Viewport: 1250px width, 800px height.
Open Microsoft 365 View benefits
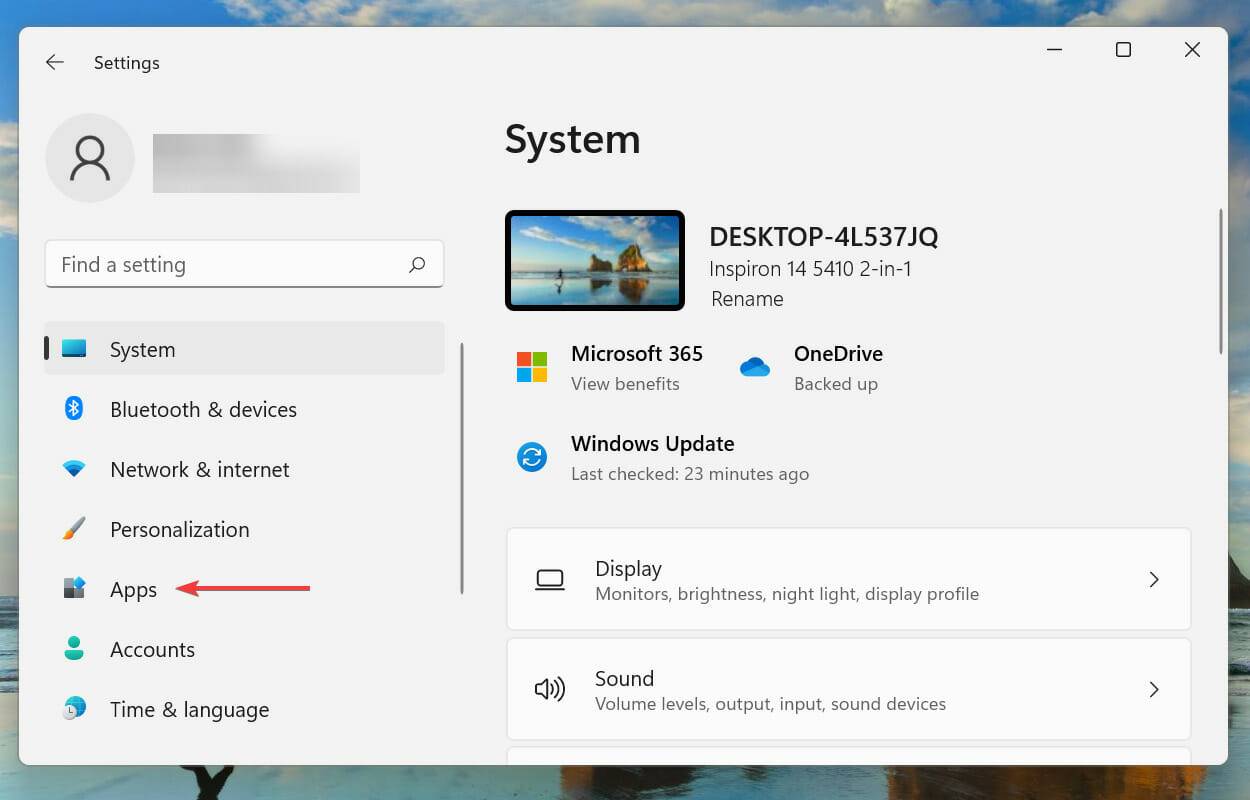tap(625, 384)
